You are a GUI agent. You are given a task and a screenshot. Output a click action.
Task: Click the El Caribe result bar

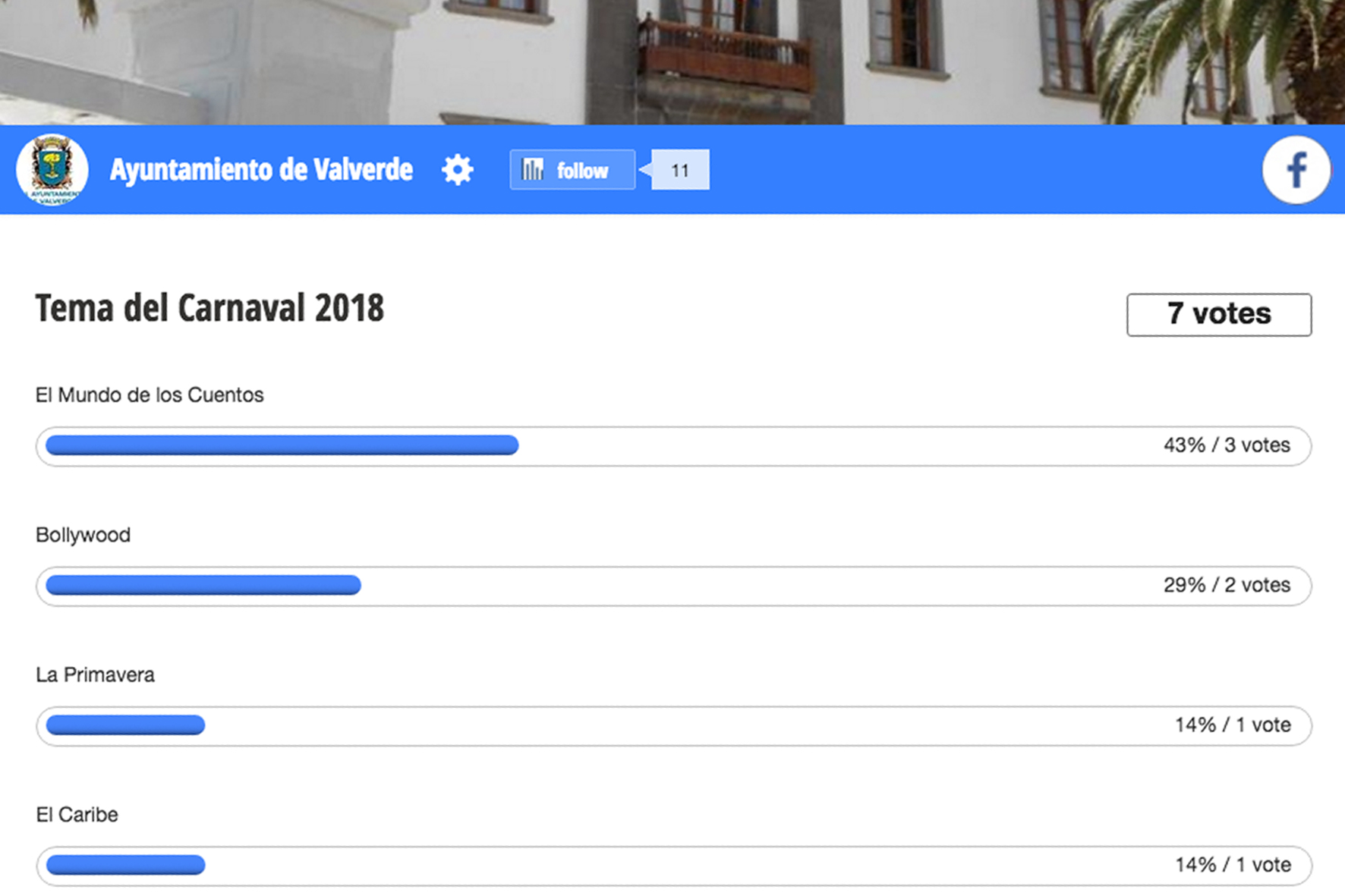click(125, 865)
